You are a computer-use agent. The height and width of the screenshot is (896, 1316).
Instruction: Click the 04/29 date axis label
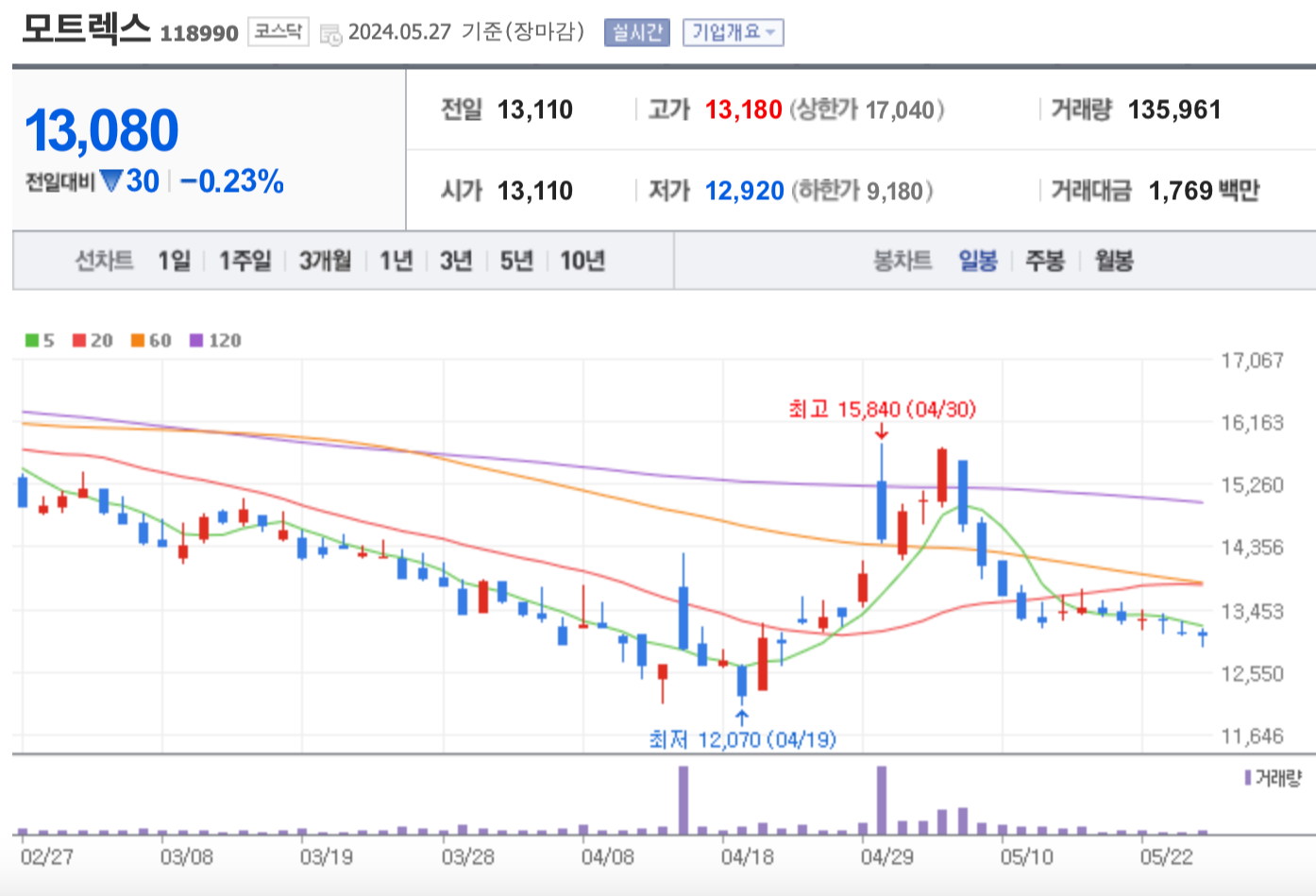886,857
